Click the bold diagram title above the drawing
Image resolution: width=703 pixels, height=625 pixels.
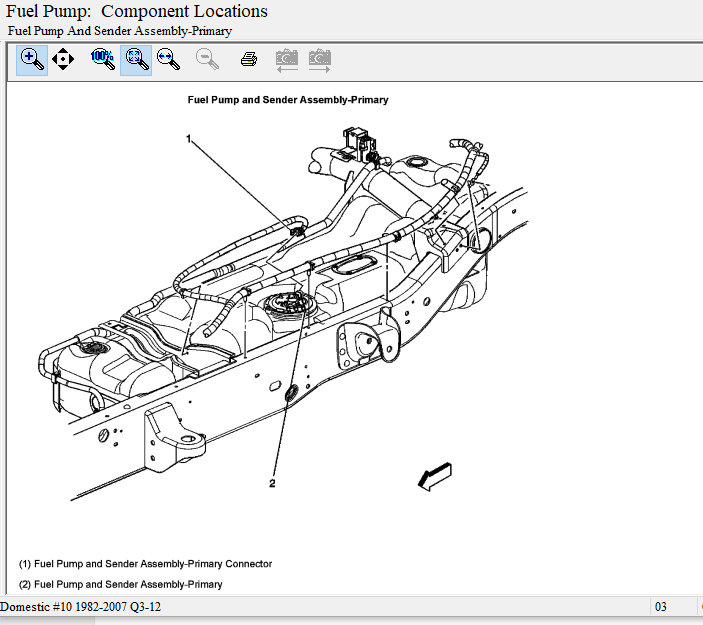tap(288, 100)
